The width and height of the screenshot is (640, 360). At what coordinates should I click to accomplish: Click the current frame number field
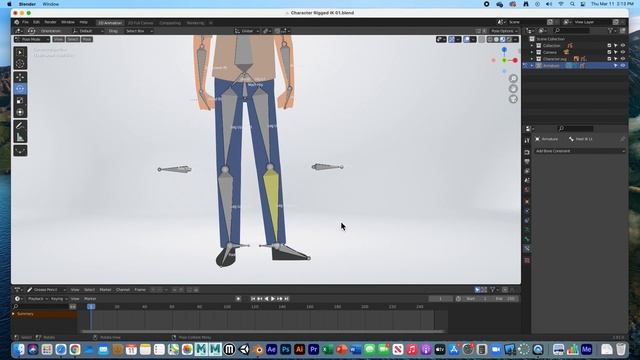click(440, 299)
